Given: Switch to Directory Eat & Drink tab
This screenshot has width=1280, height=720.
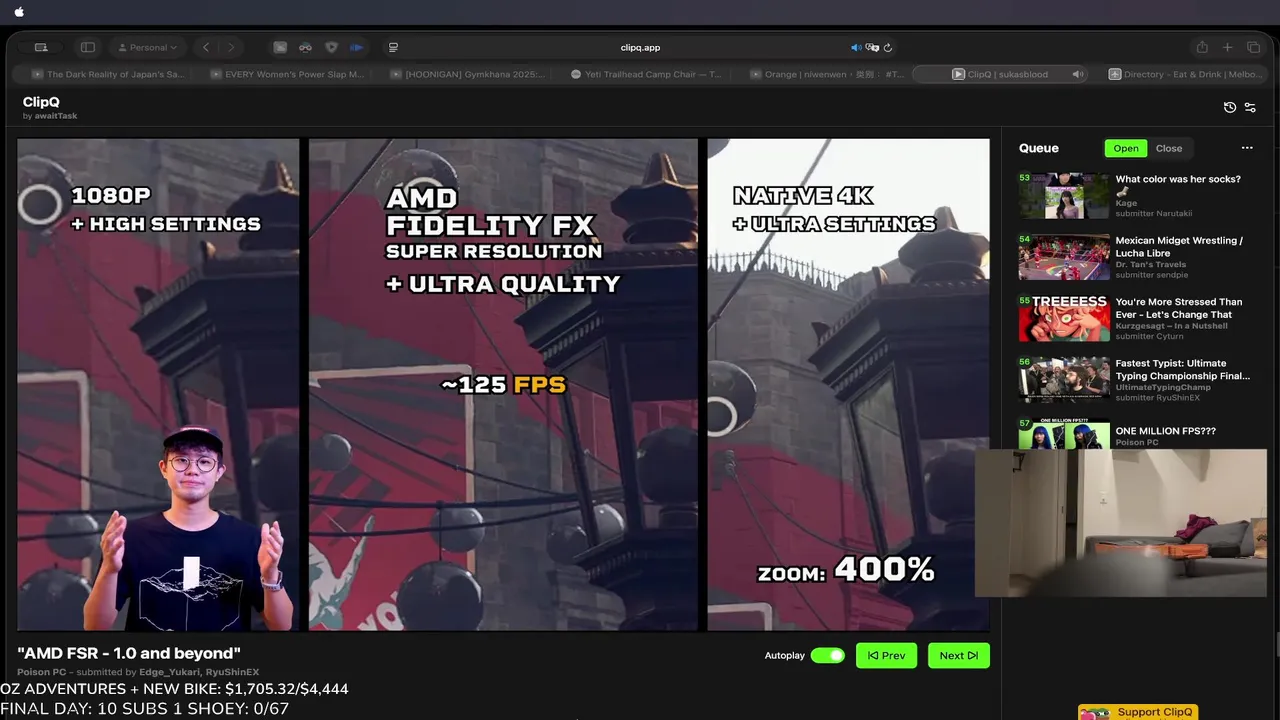Looking at the screenshot, I should (x=1185, y=74).
